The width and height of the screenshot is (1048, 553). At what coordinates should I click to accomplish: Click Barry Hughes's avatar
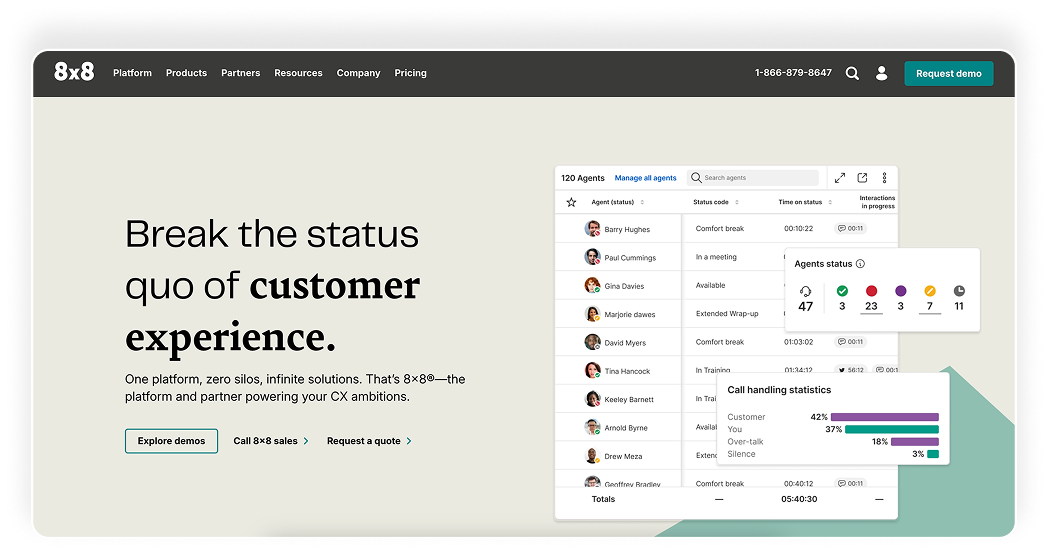pyautogui.click(x=592, y=229)
